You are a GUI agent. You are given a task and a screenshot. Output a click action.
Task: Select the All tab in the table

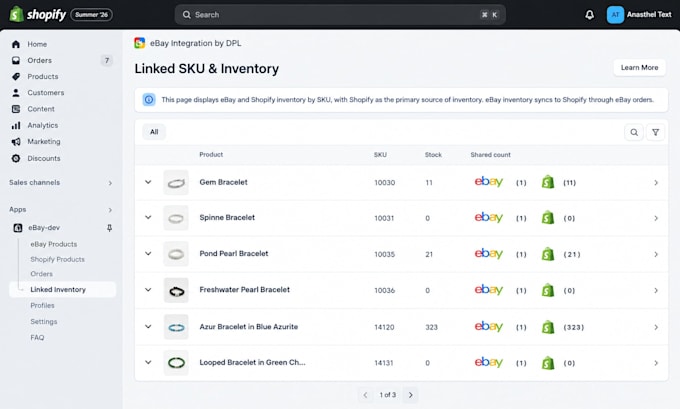pyautogui.click(x=154, y=132)
